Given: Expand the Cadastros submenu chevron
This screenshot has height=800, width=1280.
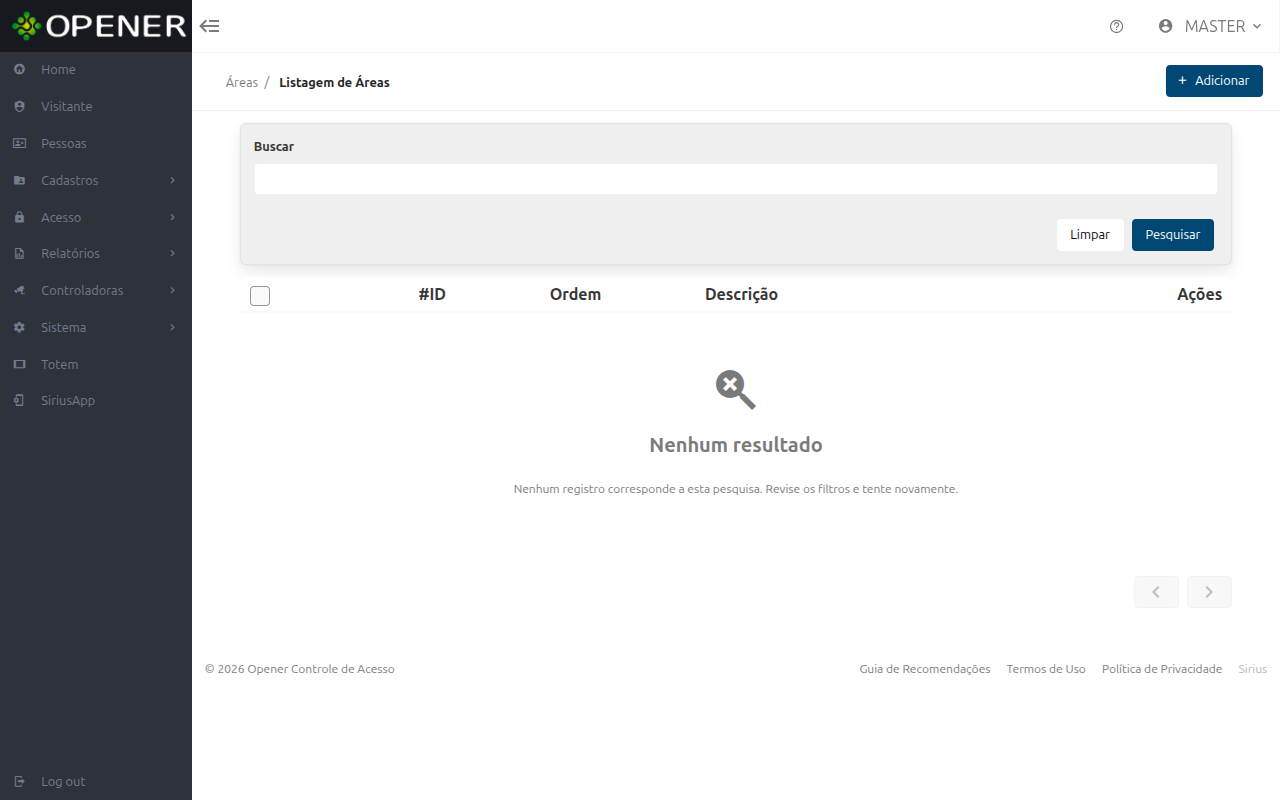Looking at the screenshot, I should [172, 180].
